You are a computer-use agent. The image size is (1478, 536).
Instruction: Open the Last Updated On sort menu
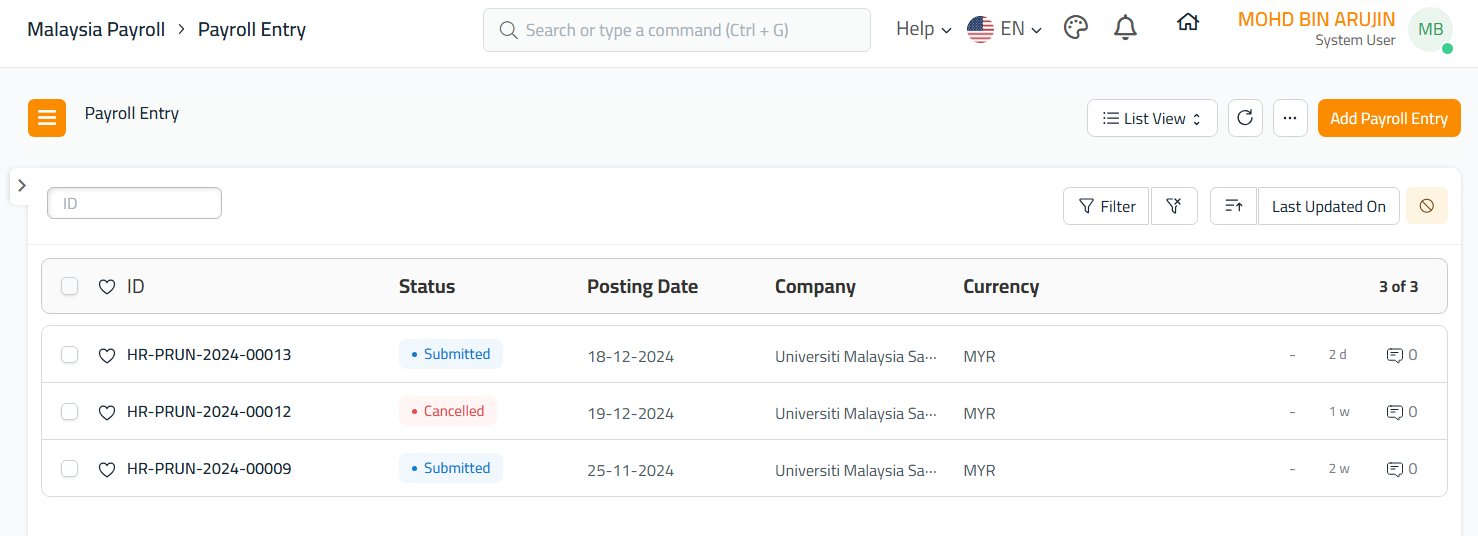pos(1328,206)
